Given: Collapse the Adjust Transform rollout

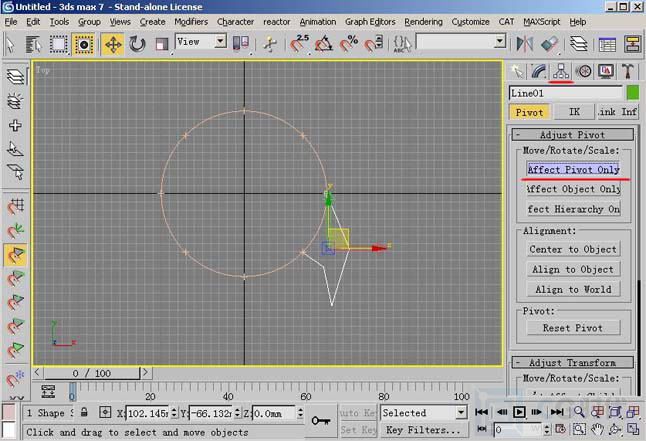Looking at the screenshot, I should click(572, 363).
